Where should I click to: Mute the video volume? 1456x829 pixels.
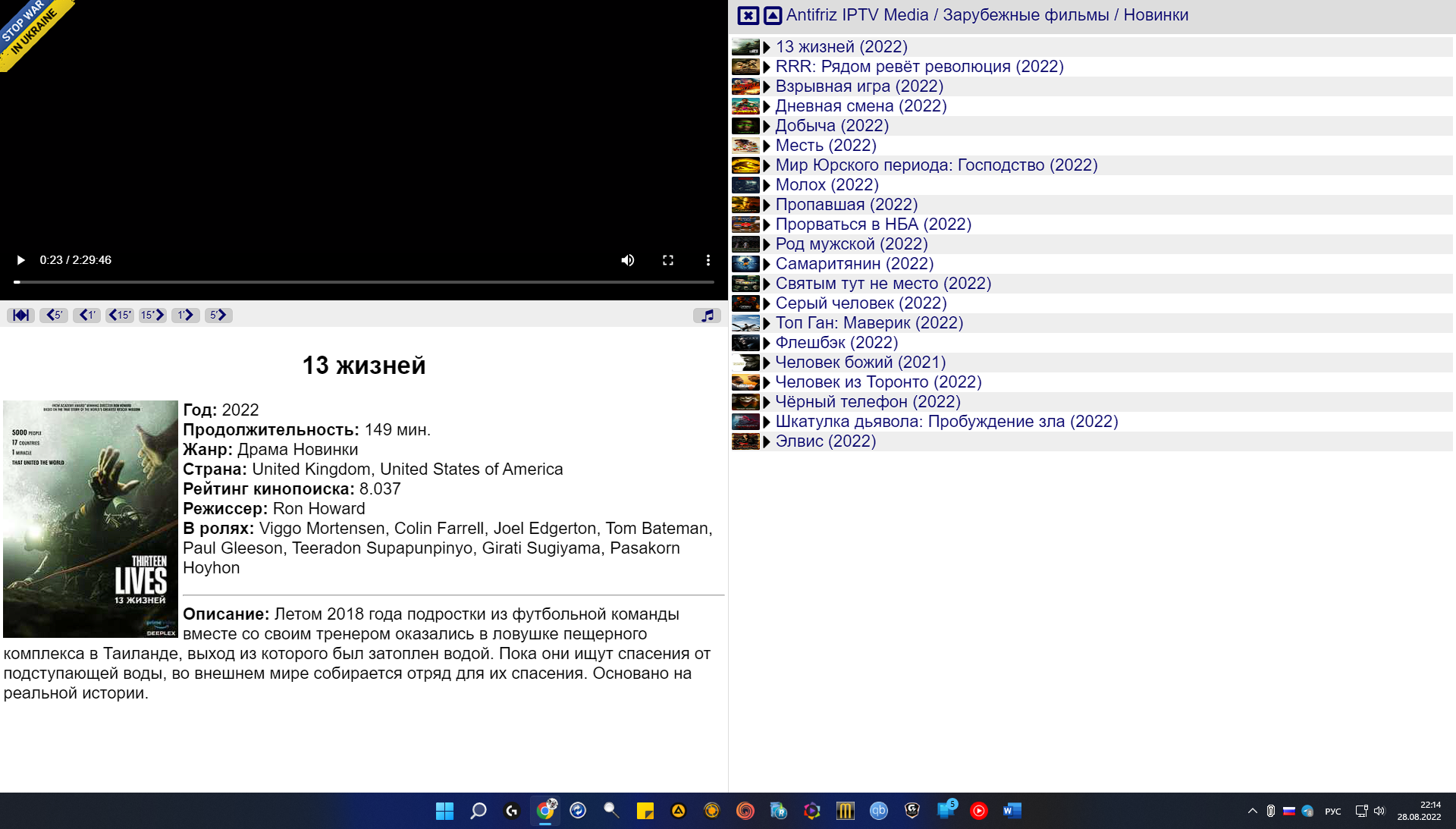pyautogui.click(x=627, y=260)
